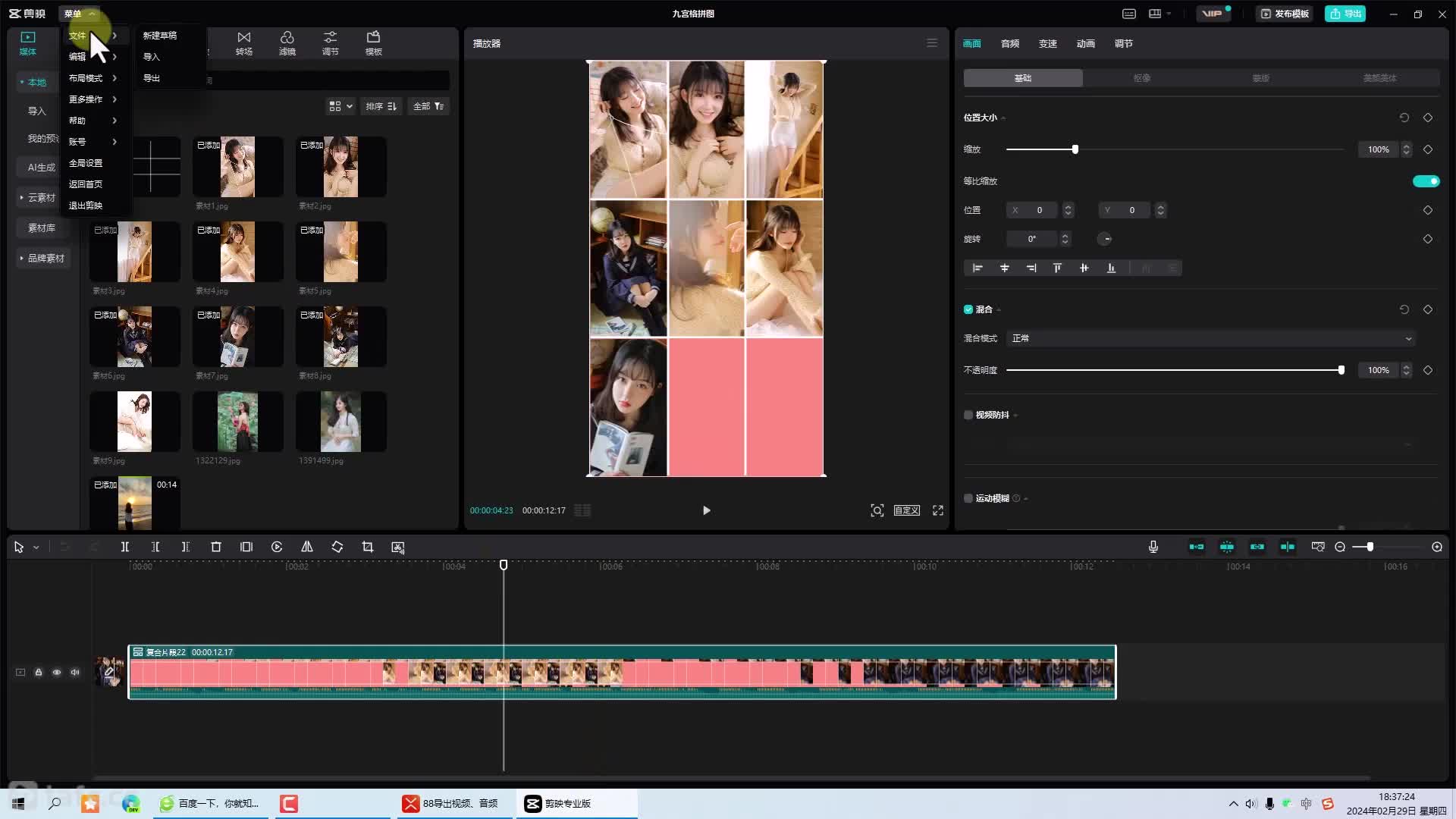The width and height of the screenshot is (1456, 819).
Task: Click the delete-left trim tool
Action: tap(155, 547)
